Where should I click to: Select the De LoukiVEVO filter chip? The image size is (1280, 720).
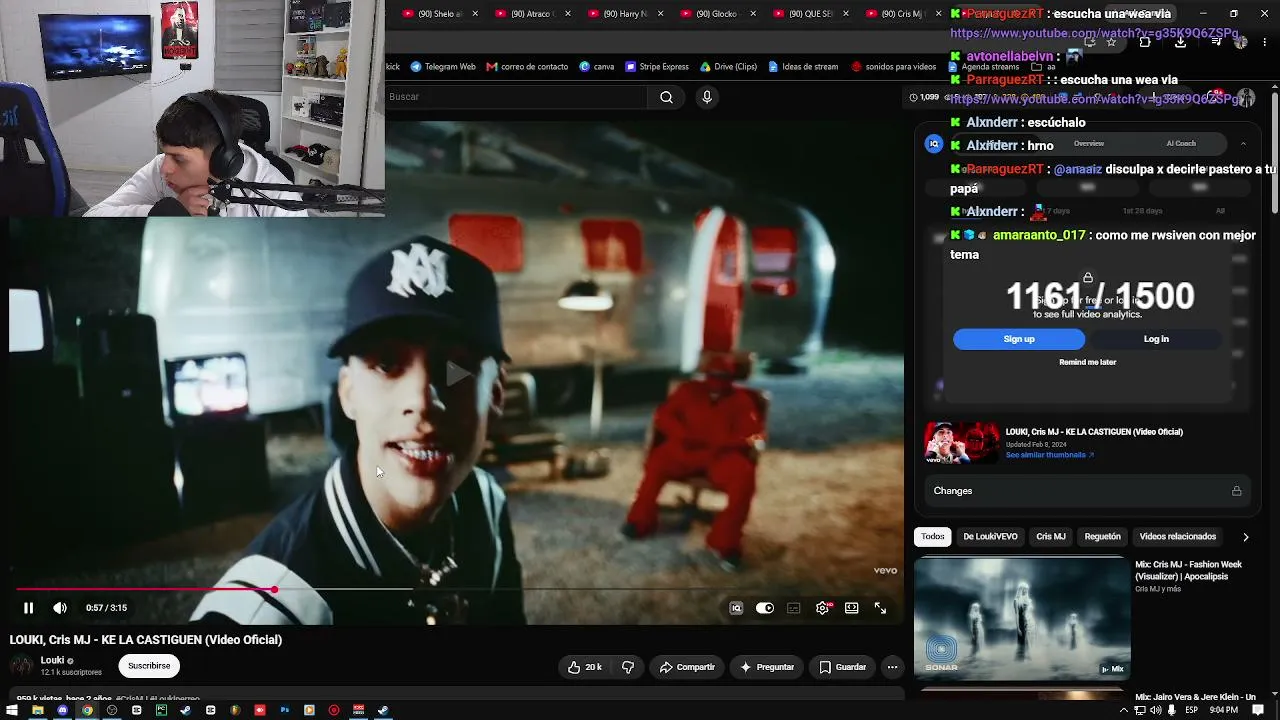(x=990, y=537)
